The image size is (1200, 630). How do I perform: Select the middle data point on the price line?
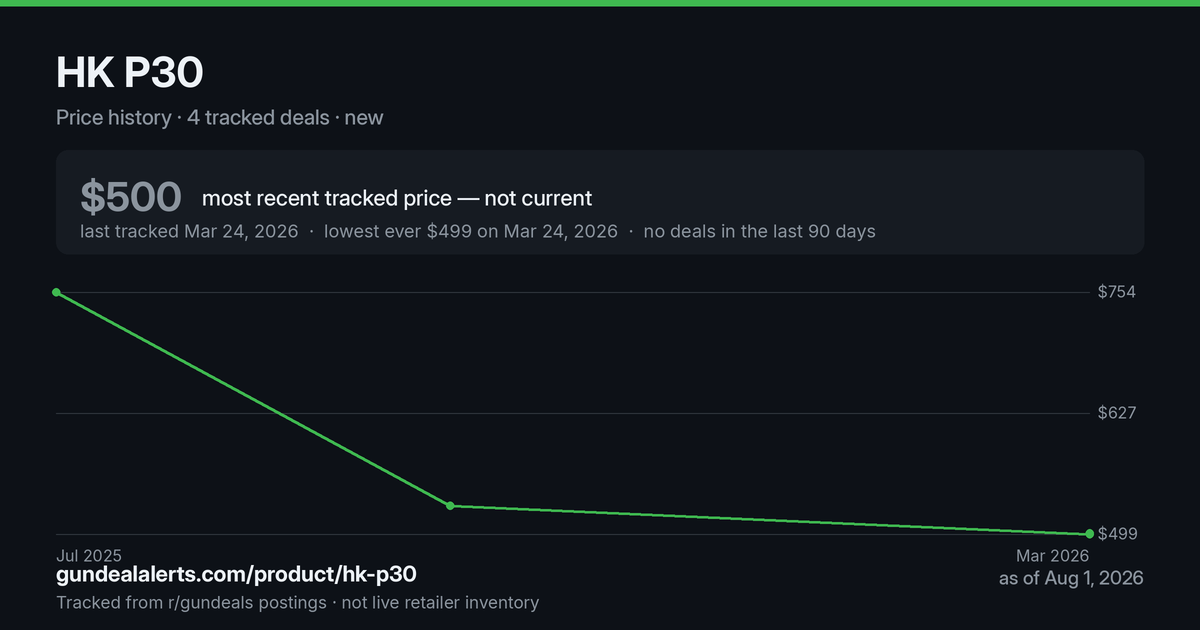[450, 506]
